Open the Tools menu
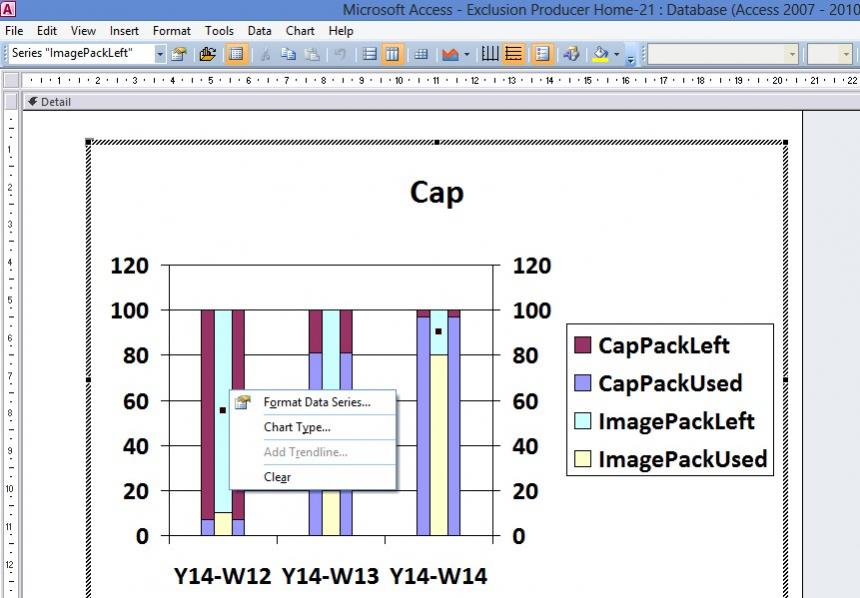Screen dimensions: 860x598 pyautogui.click(x=219, y=31)
